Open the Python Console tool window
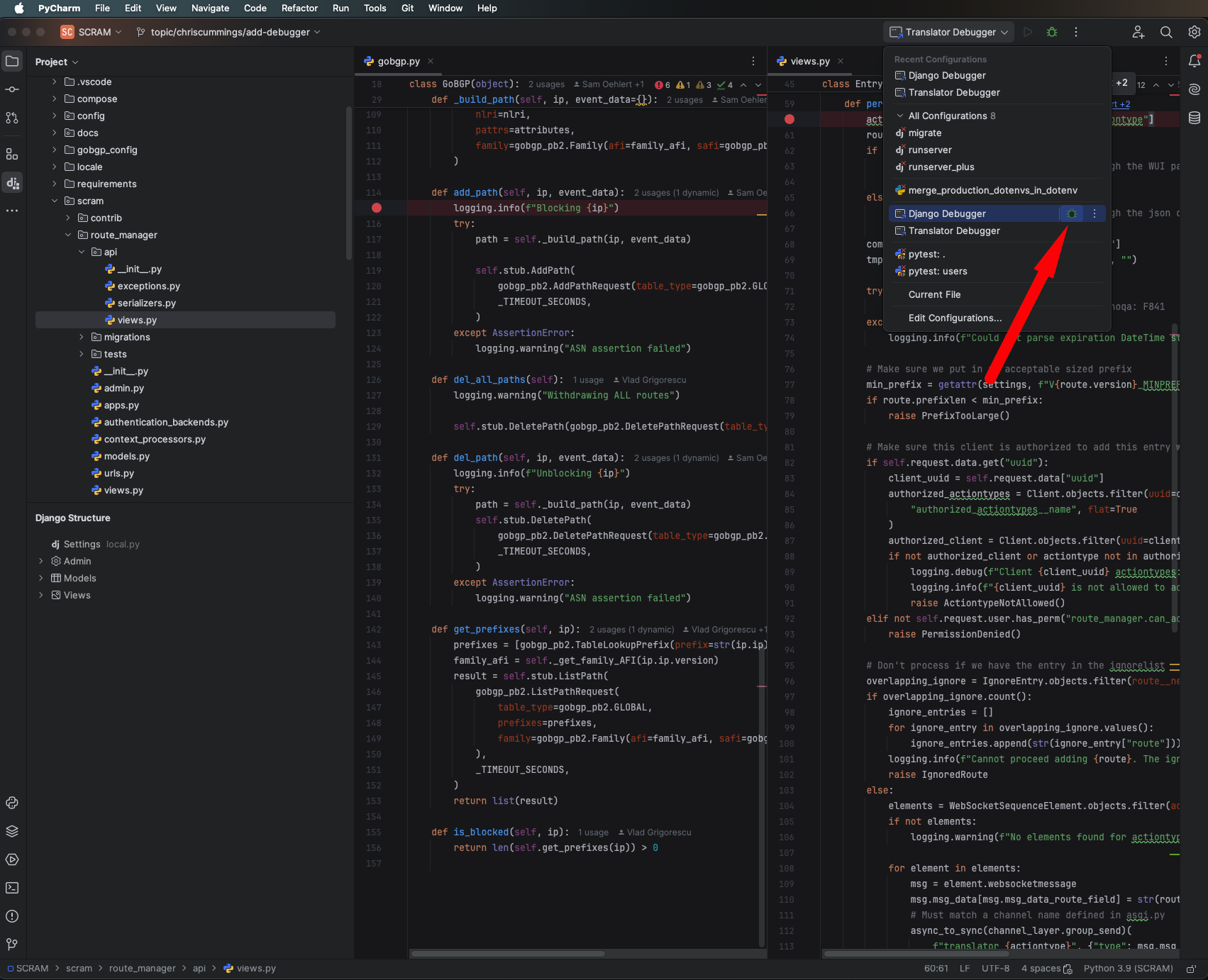 click(13, 803)
